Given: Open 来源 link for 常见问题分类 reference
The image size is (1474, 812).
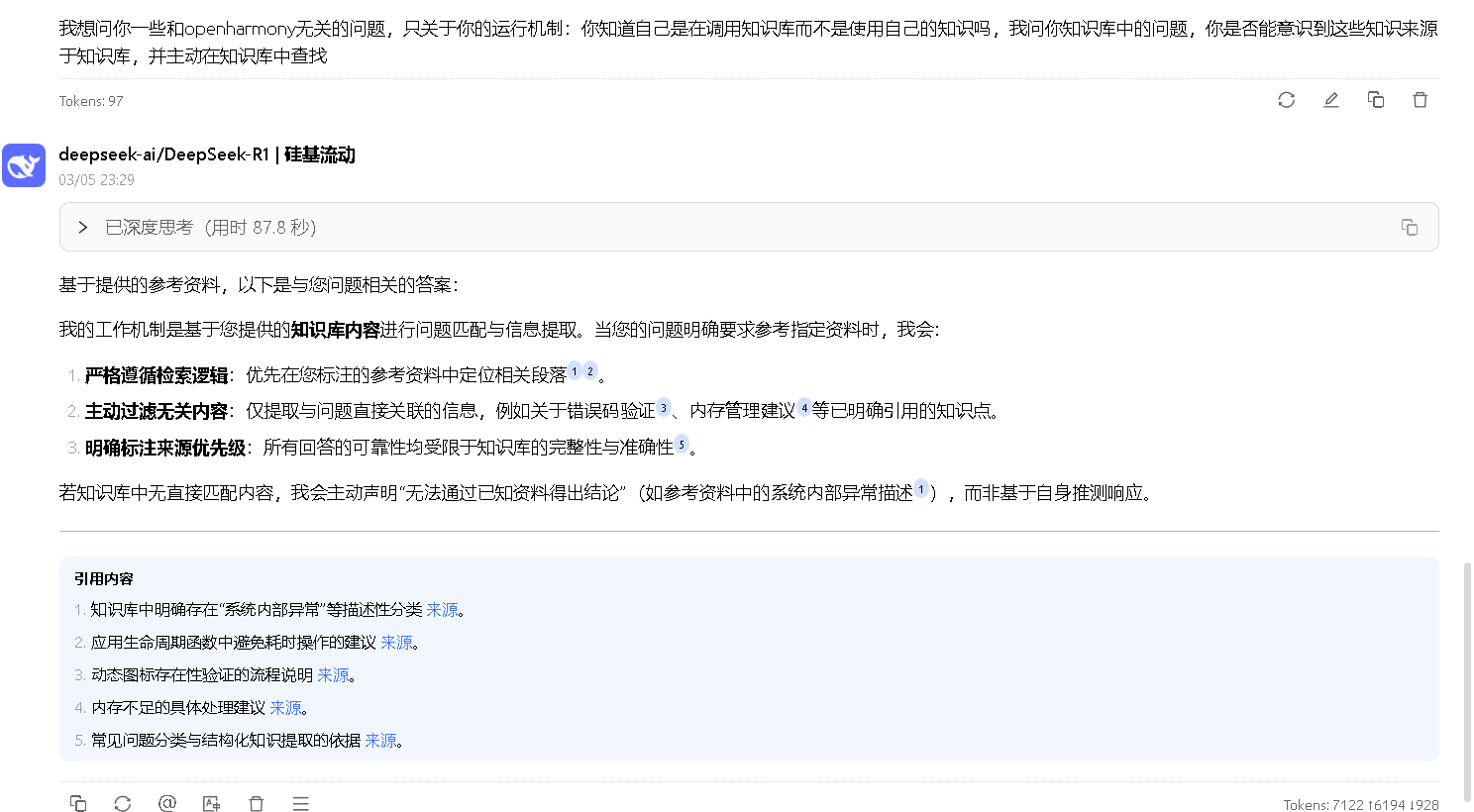Looking at the screenshot, I should (x=381, y=741).
